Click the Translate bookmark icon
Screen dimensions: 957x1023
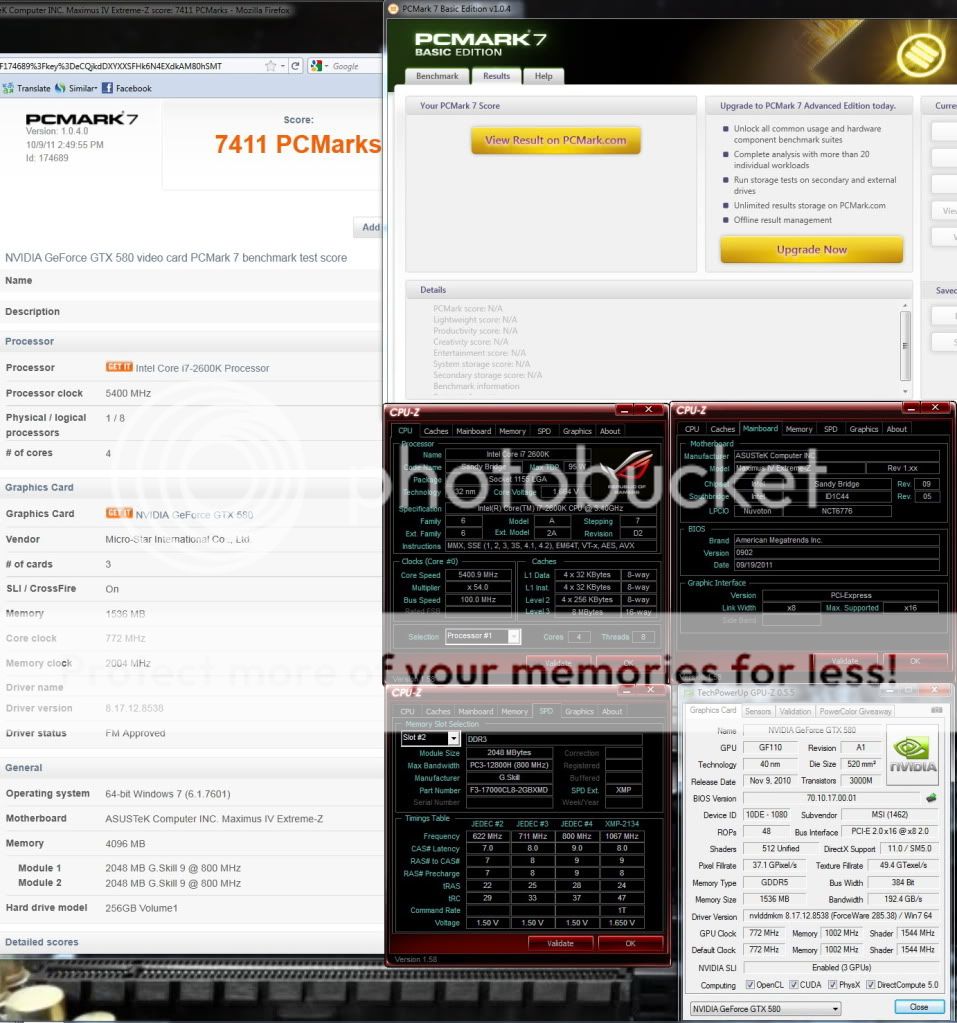9,88
